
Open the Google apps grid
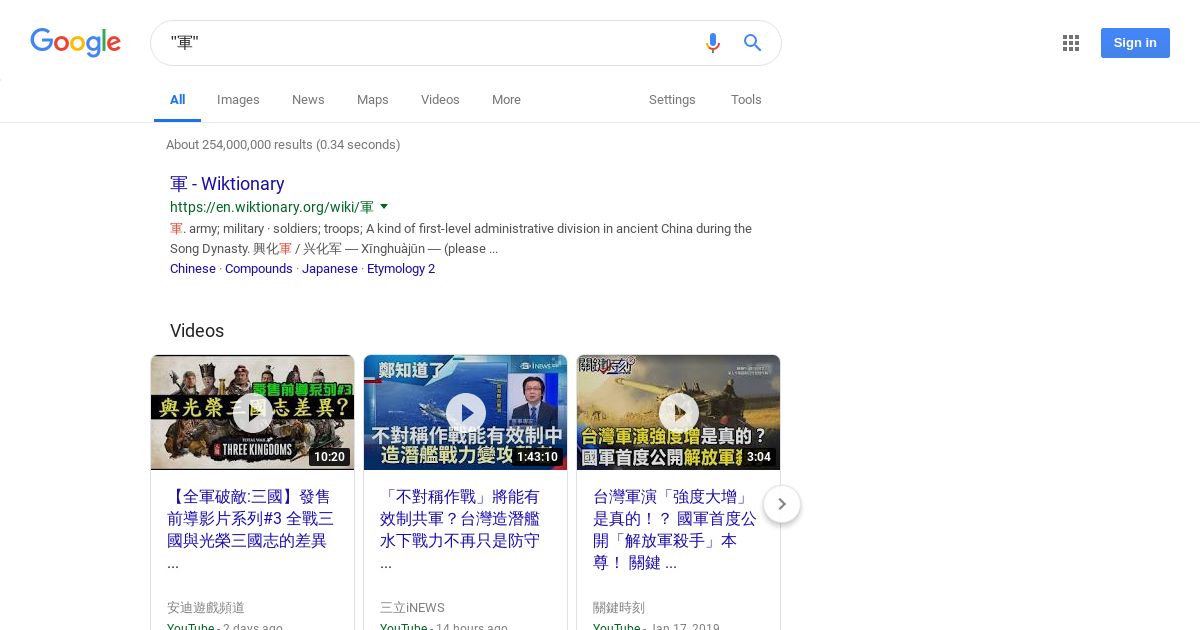(1071, 43)
